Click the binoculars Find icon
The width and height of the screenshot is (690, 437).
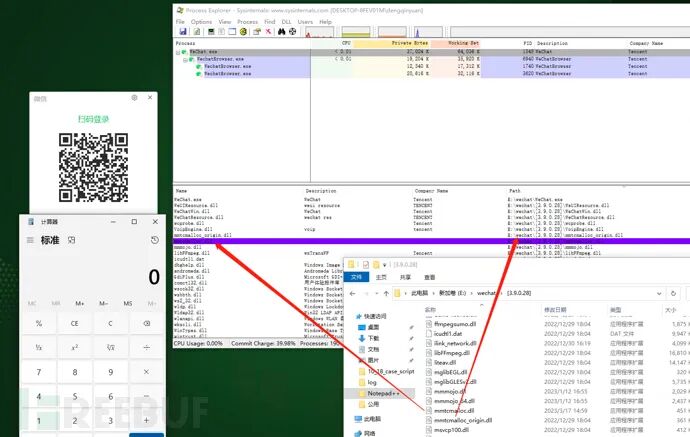click(x=282, y=32)
